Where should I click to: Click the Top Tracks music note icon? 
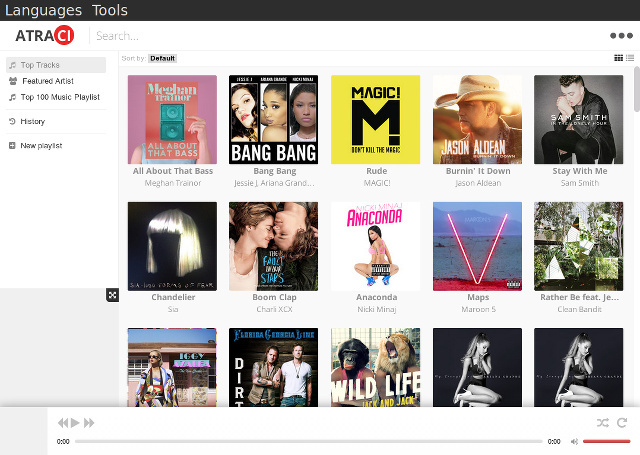(x=13, y=65)
